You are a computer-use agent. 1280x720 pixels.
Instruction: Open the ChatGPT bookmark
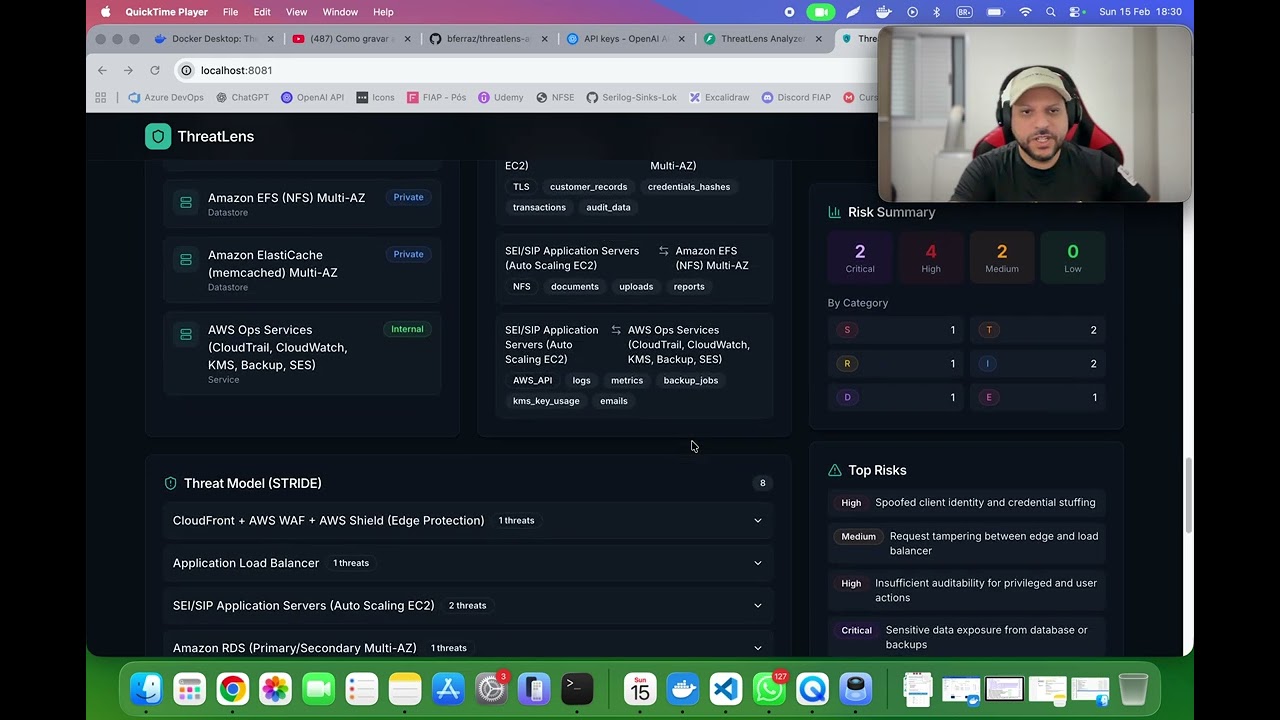pos(242,97)
